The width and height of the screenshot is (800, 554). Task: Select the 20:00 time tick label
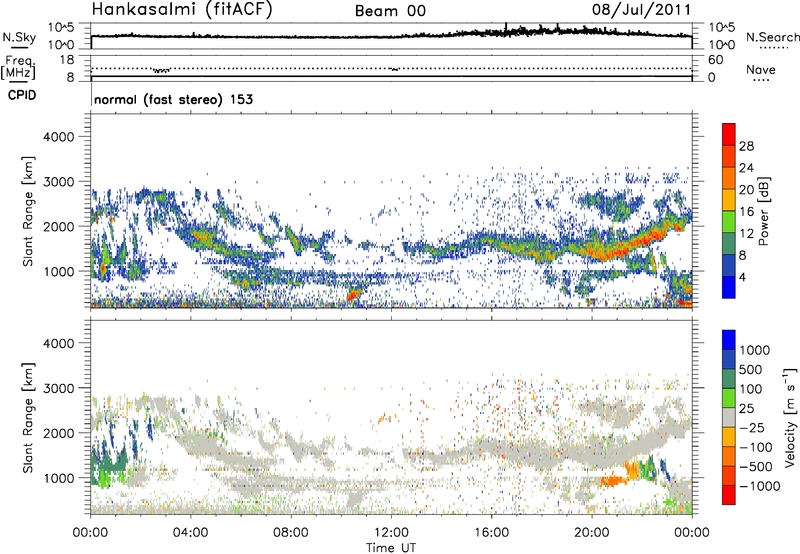point(591,533)
